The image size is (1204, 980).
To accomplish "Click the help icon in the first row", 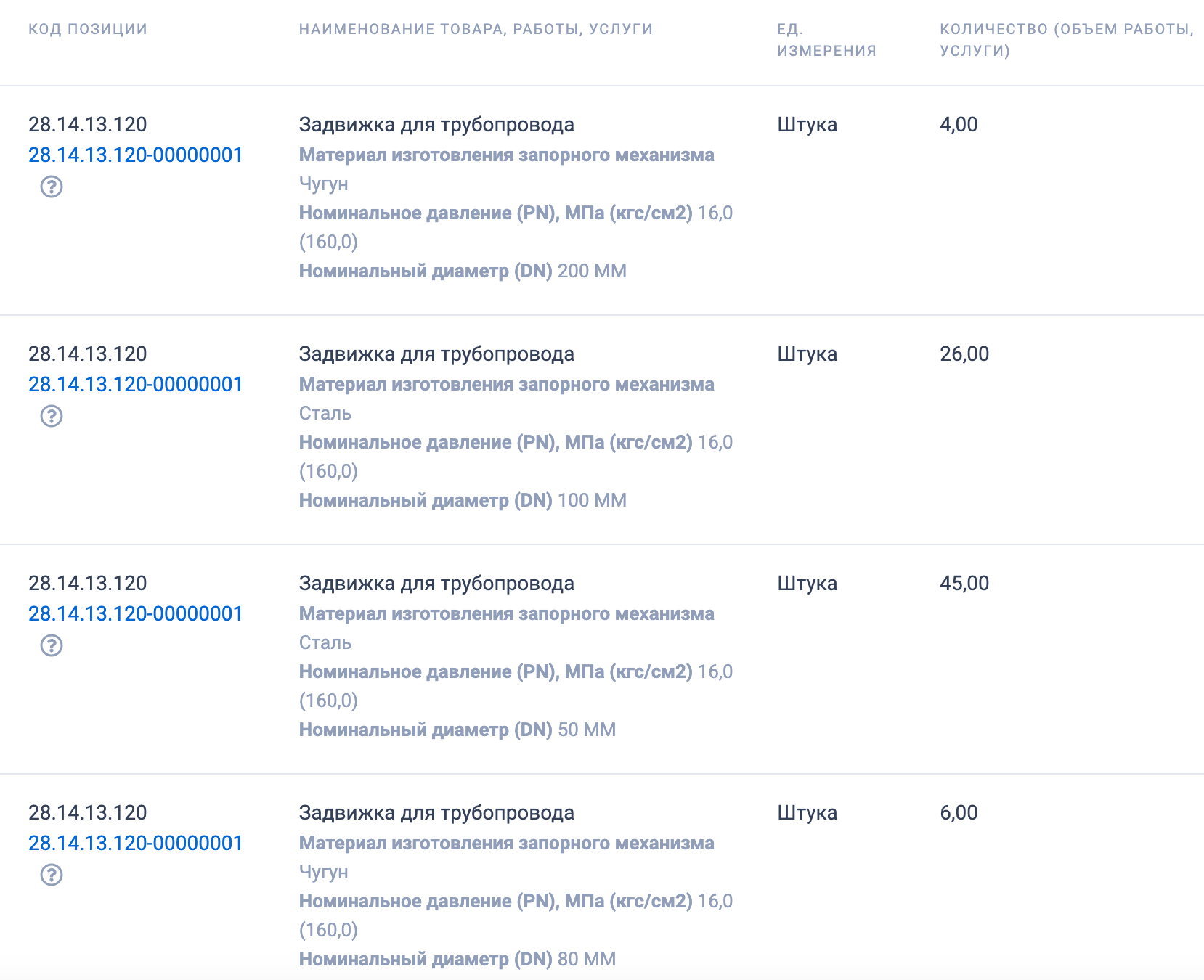I will click(52, 190).
